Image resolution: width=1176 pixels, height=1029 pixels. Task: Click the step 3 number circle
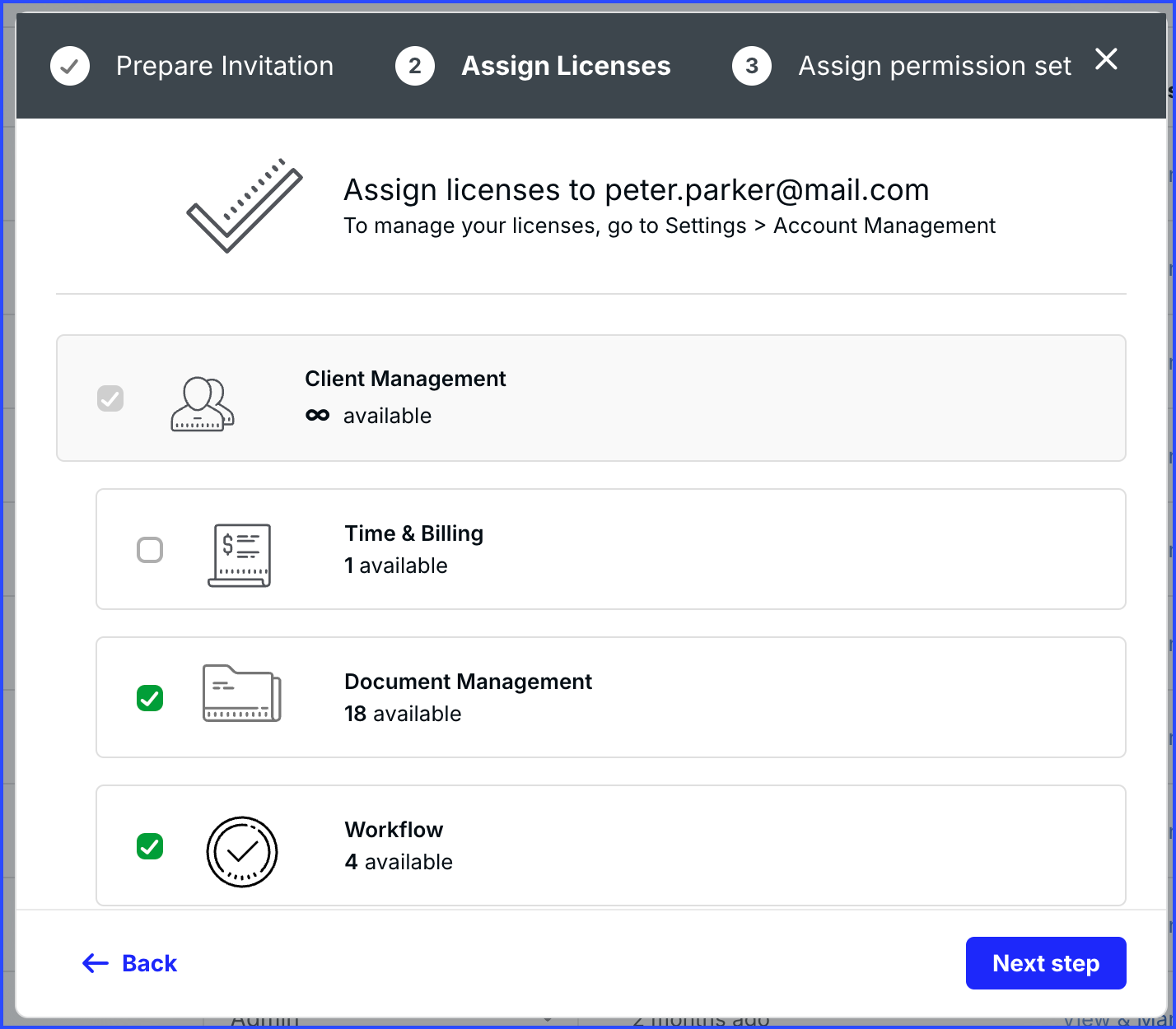[x=751, y=66]
